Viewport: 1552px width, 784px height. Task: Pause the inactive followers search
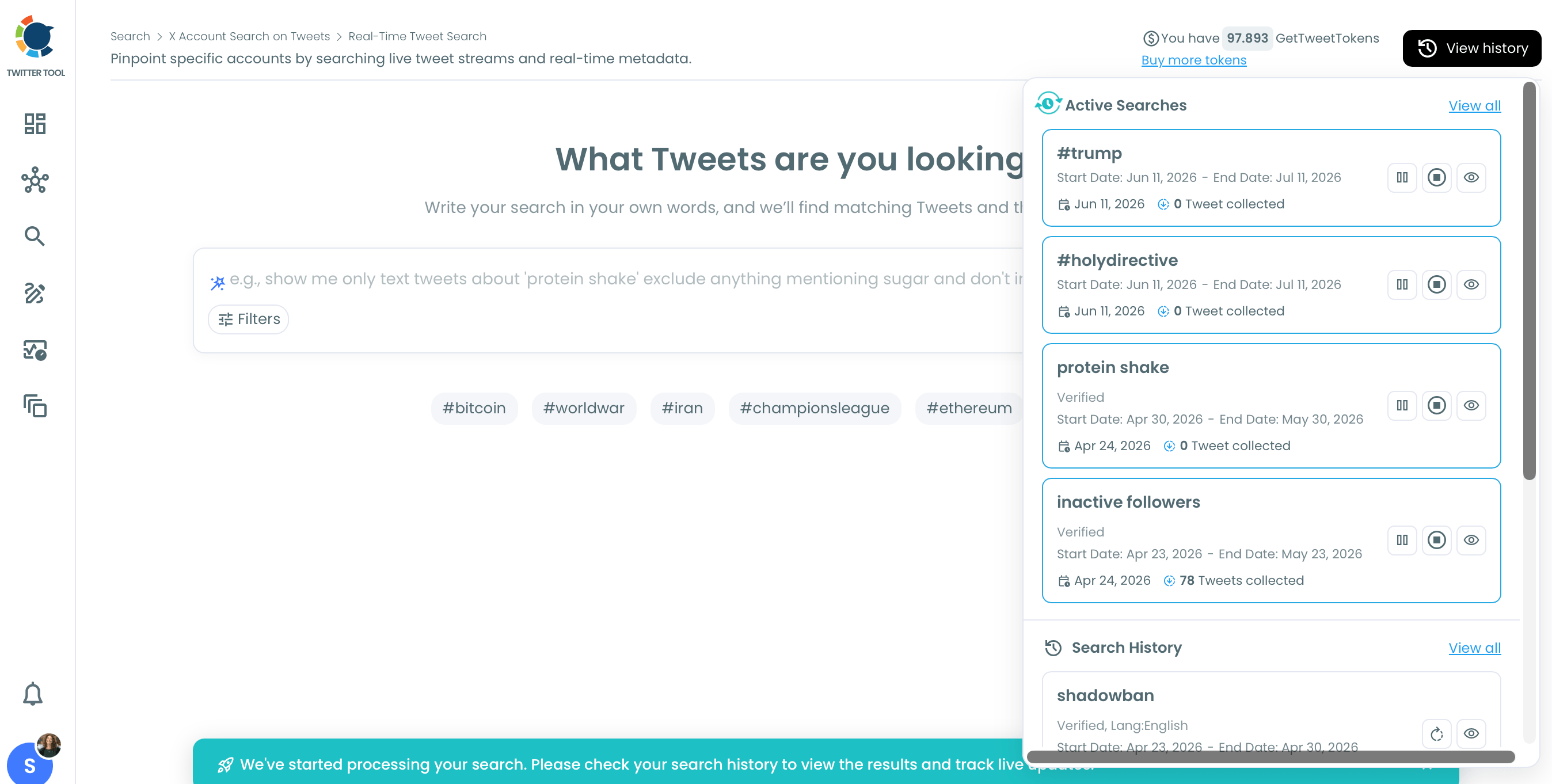1402,540
